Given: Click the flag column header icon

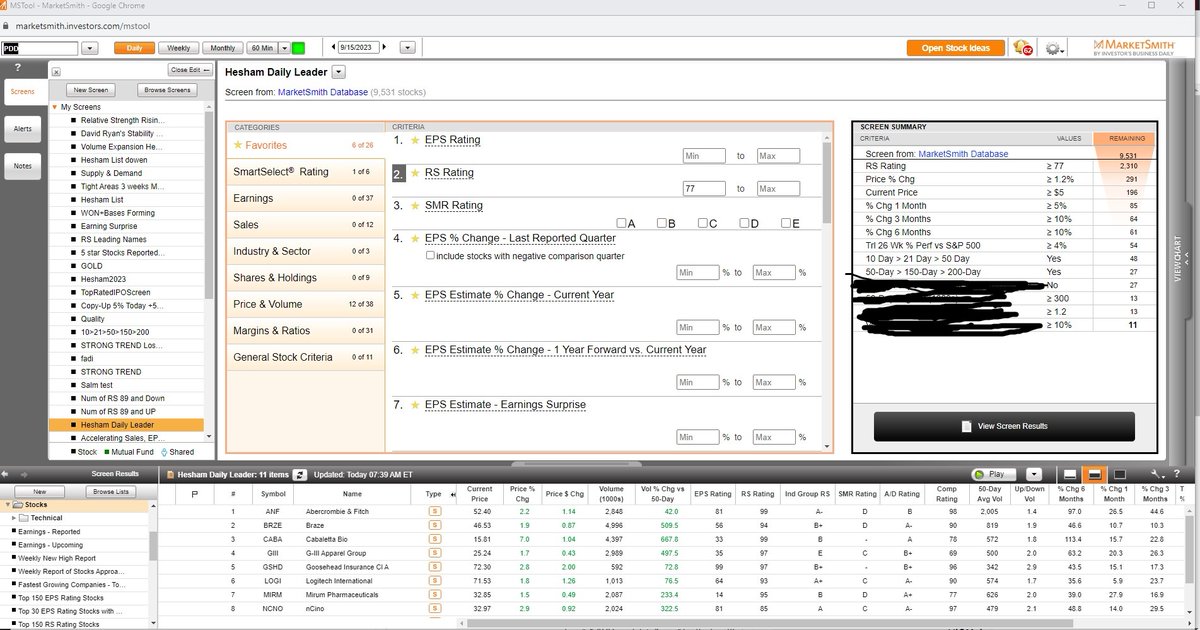Looking at the screenshot, I should tap(195, 494).
